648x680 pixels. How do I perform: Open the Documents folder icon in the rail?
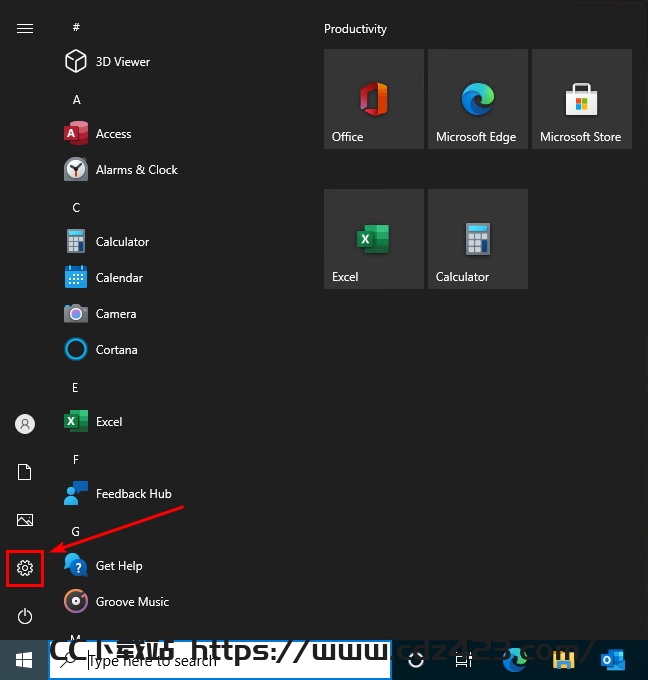point(25,472)
